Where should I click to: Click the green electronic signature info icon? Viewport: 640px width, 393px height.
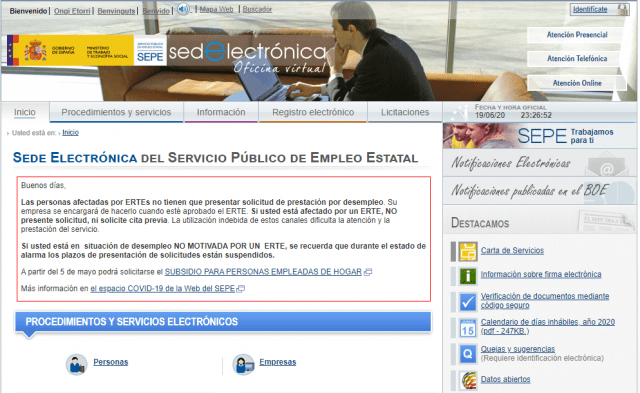pyautogui.click(x=468, y=276)
